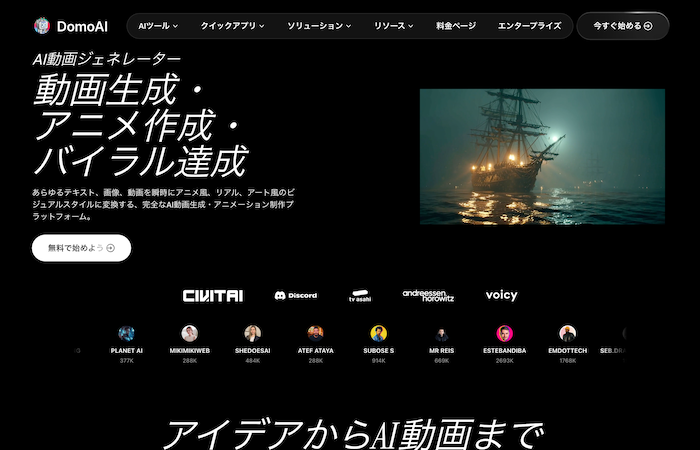Viewport: 700px width, 450px height.
Task: Select the SUBOSE S avatar
Action: pyautogui.click(x=379, y=334)
